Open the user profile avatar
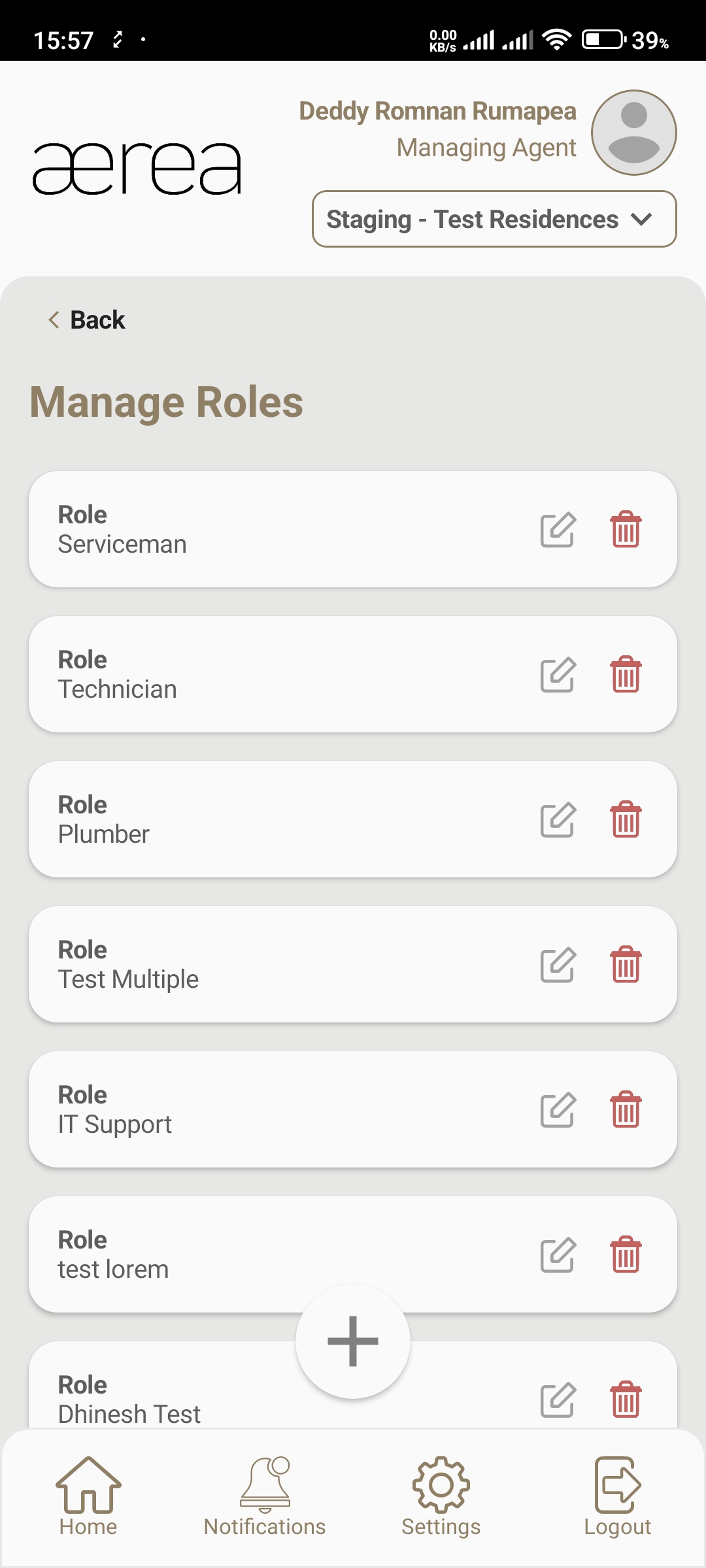The width and height of the screenshot is (706, 1568). coord(633,133)
